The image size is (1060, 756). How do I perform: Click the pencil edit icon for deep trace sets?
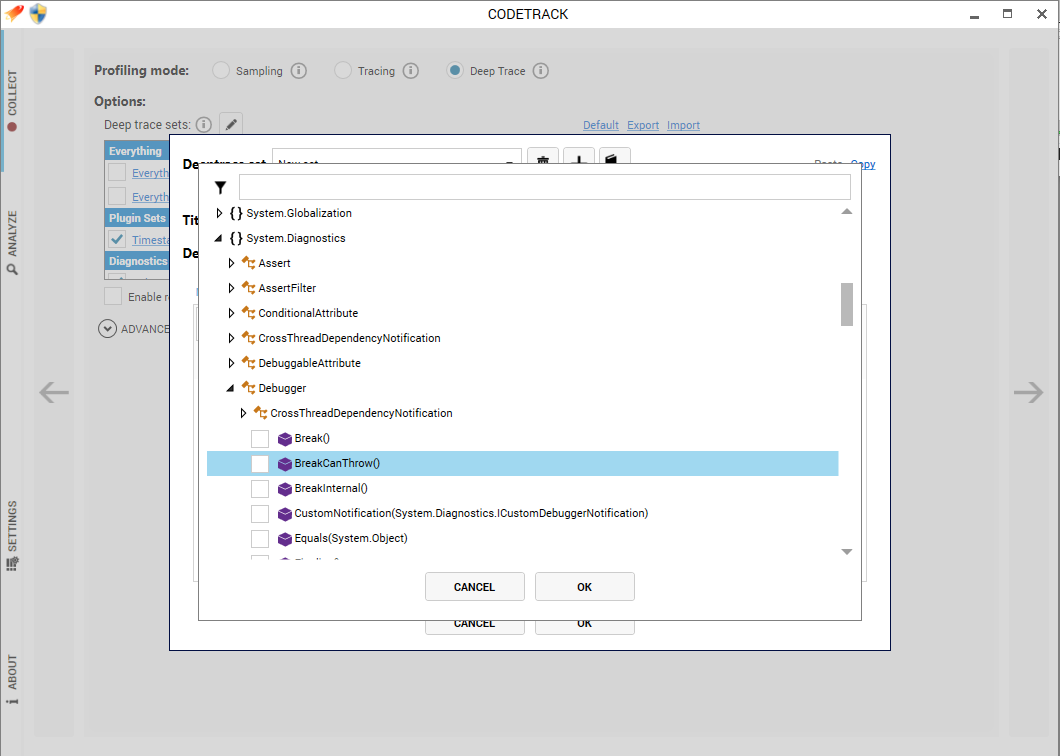(x=231, y=124)
